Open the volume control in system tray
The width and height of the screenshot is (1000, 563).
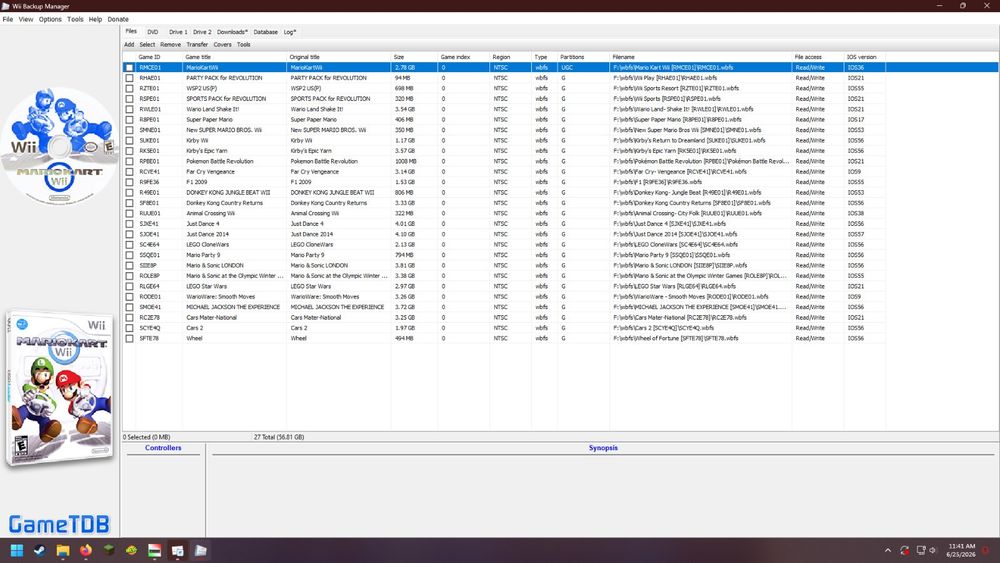(932, 550)
